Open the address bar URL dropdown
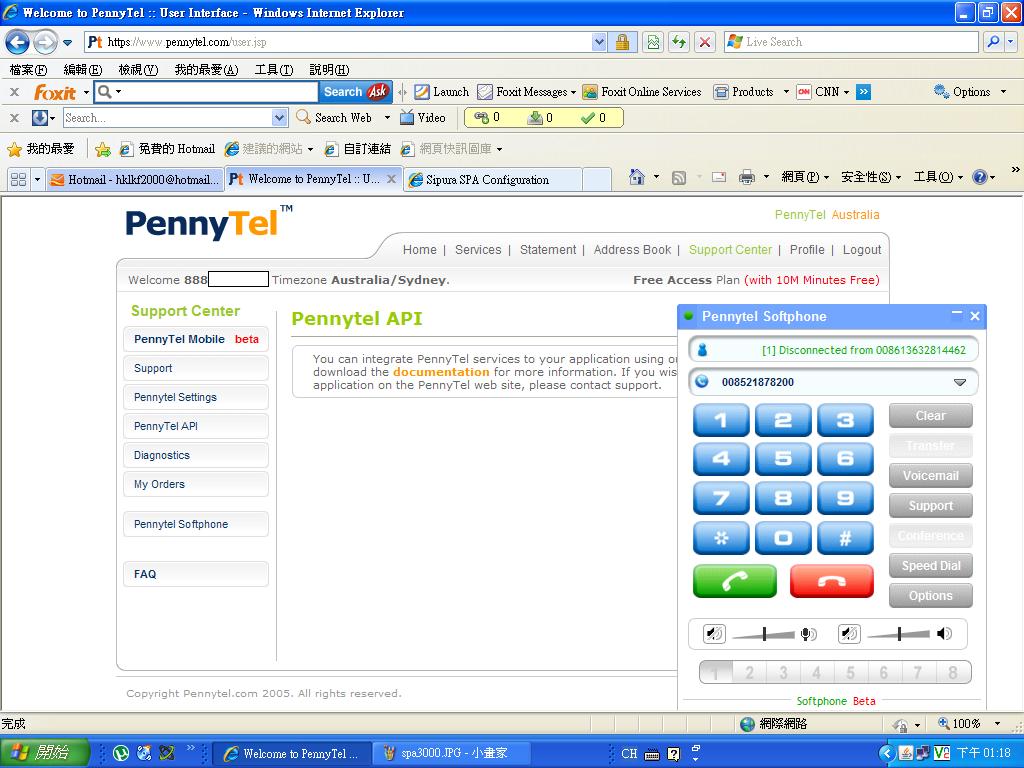This screenshot has height=768, width=1024. point(599,42)
